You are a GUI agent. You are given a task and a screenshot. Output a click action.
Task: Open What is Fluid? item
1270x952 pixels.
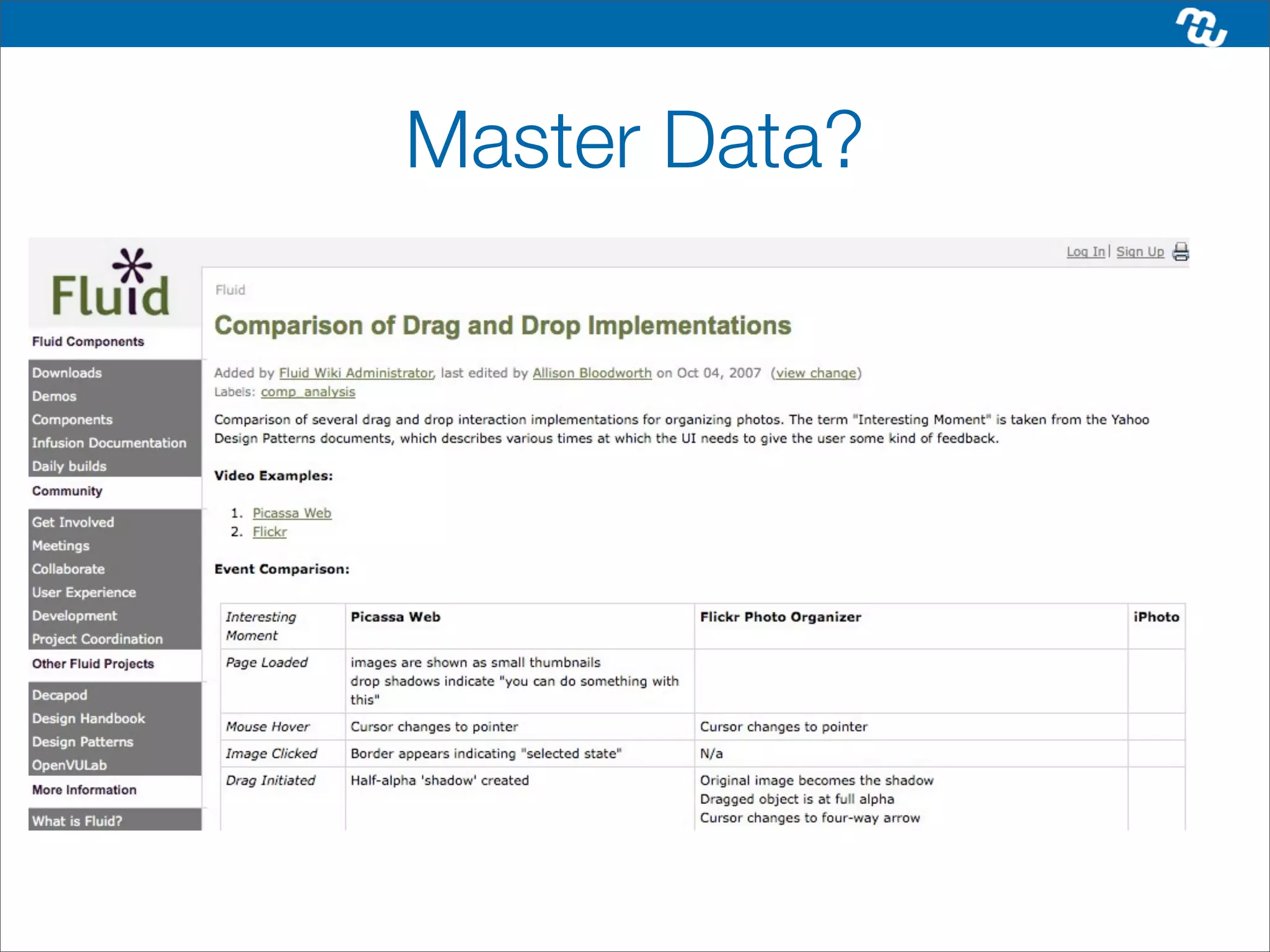(x=77, y=821)
